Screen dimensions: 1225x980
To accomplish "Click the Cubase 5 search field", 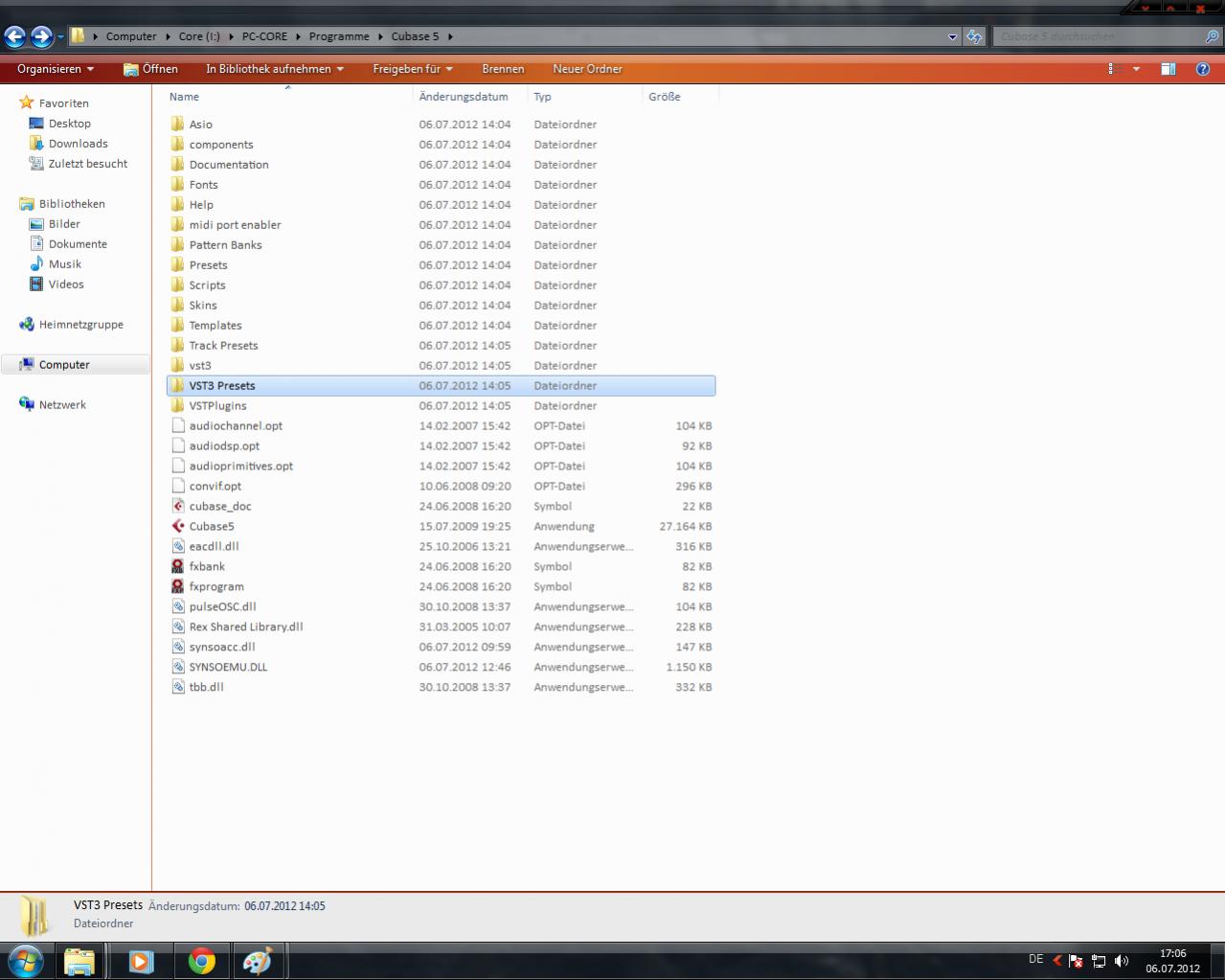I will tap(1098, 36).
